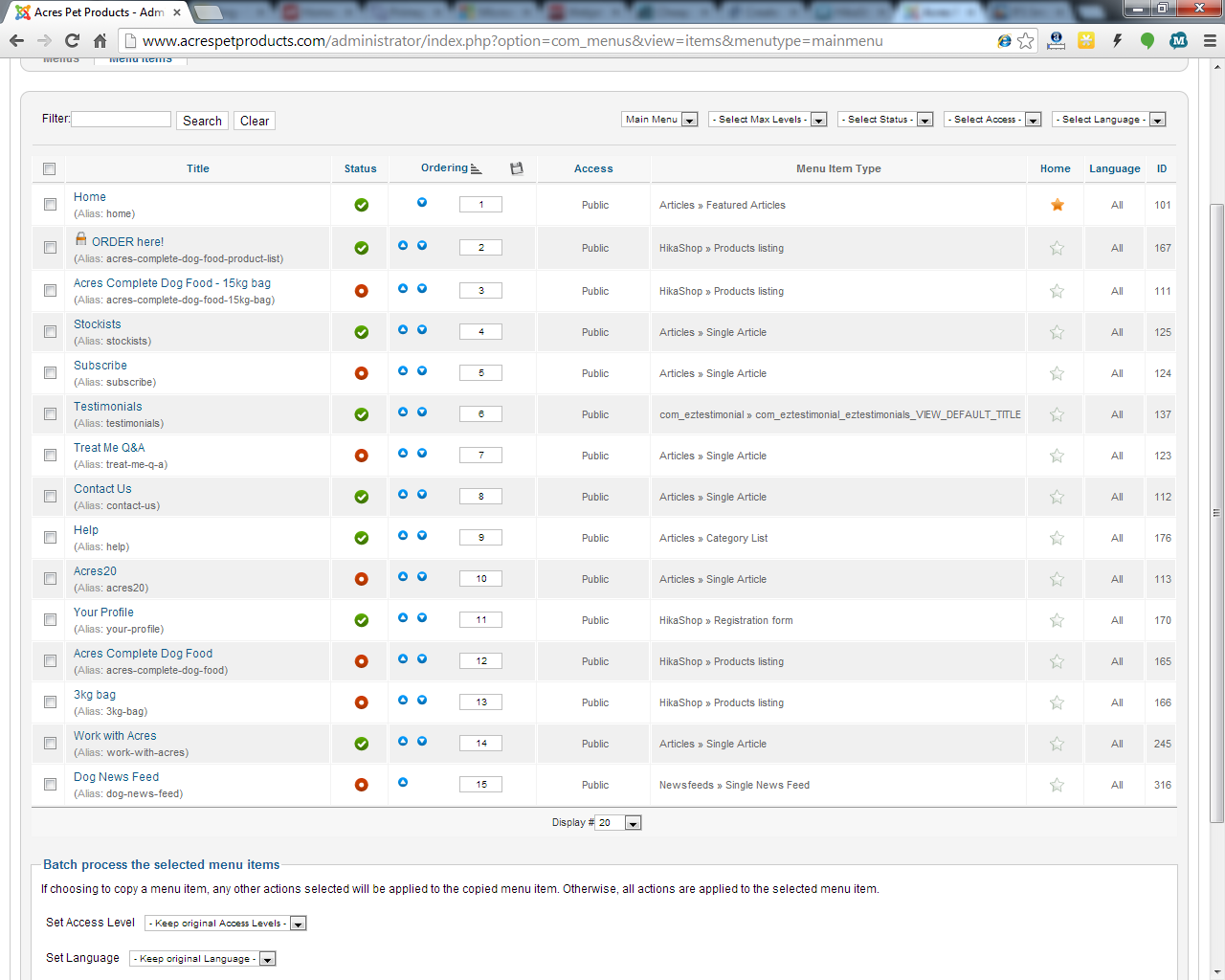Open browser home page

(x=100, y=40)
